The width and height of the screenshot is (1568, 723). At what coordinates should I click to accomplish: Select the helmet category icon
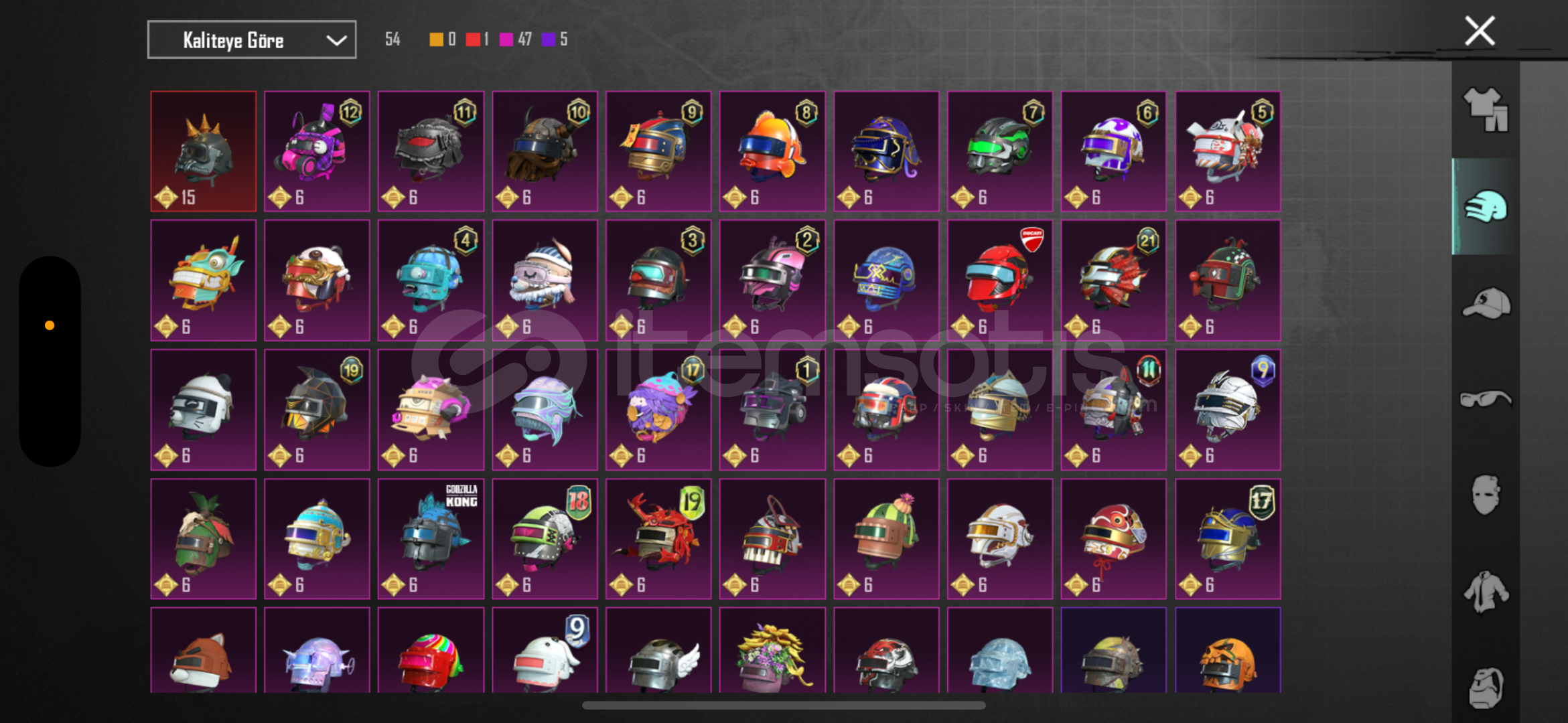[1486, 207]
